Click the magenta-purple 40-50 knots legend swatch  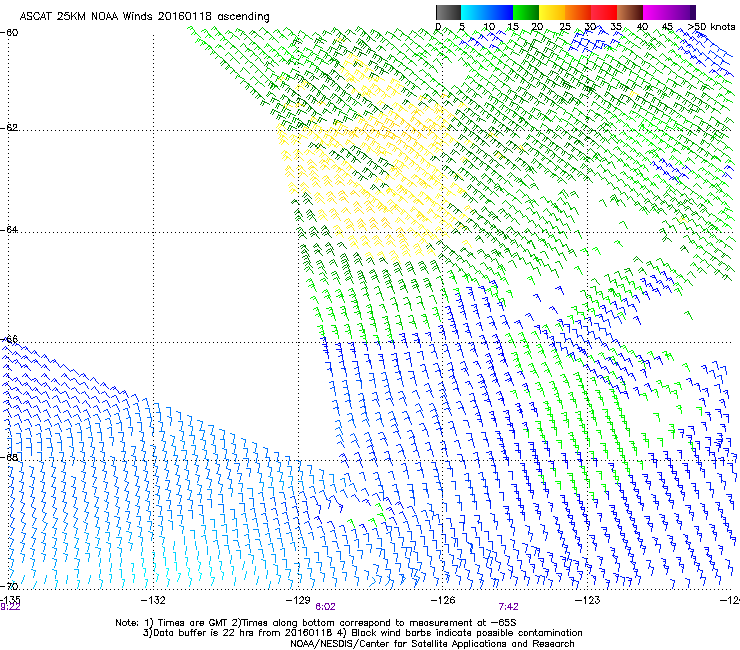[669, 12]
